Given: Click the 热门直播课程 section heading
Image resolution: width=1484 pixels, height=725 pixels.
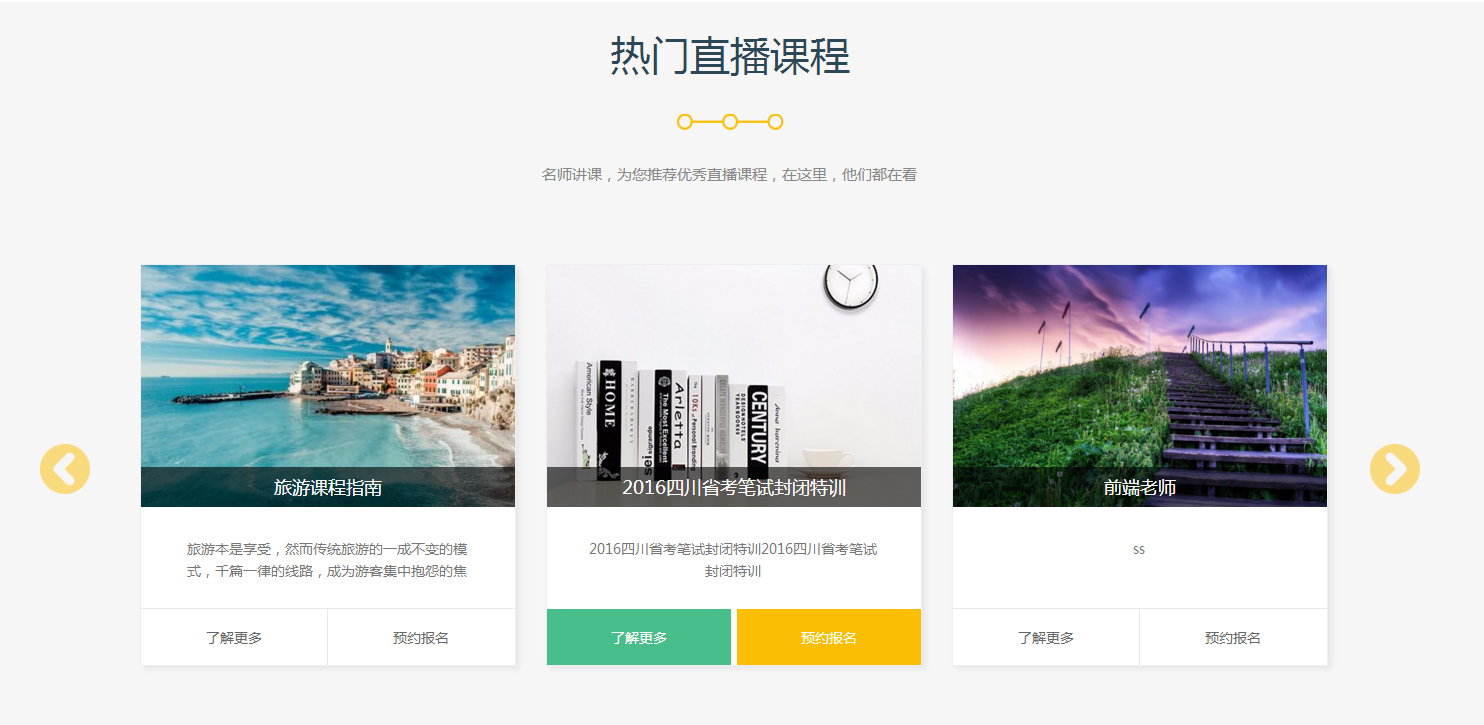Looking at the screenshot, I should [x=730, y=56].
